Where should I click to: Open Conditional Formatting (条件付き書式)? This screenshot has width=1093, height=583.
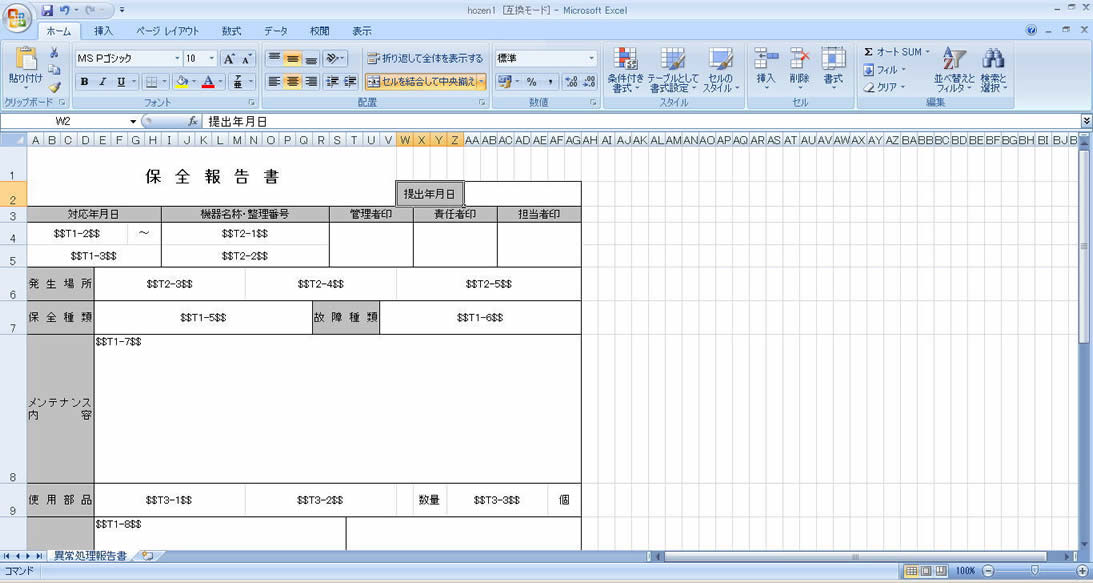625,70
